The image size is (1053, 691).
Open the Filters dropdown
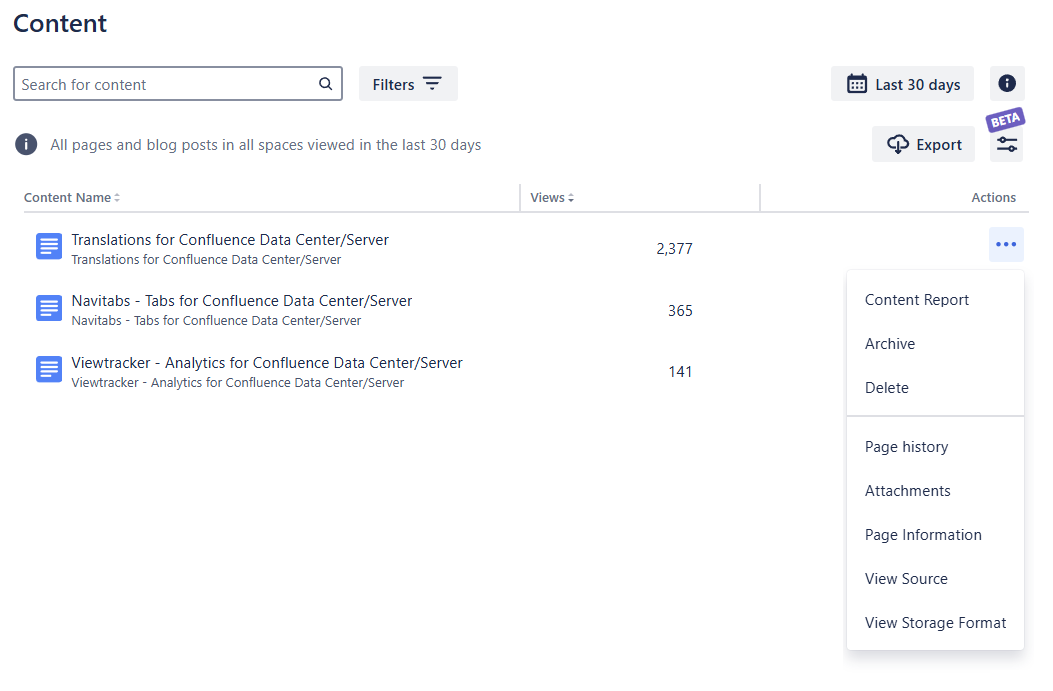click(x=408, y=84)
